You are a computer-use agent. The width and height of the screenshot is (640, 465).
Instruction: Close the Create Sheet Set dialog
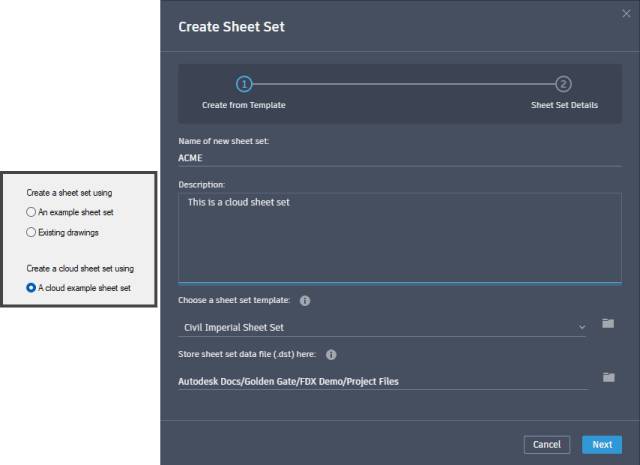tap(626, 13)
